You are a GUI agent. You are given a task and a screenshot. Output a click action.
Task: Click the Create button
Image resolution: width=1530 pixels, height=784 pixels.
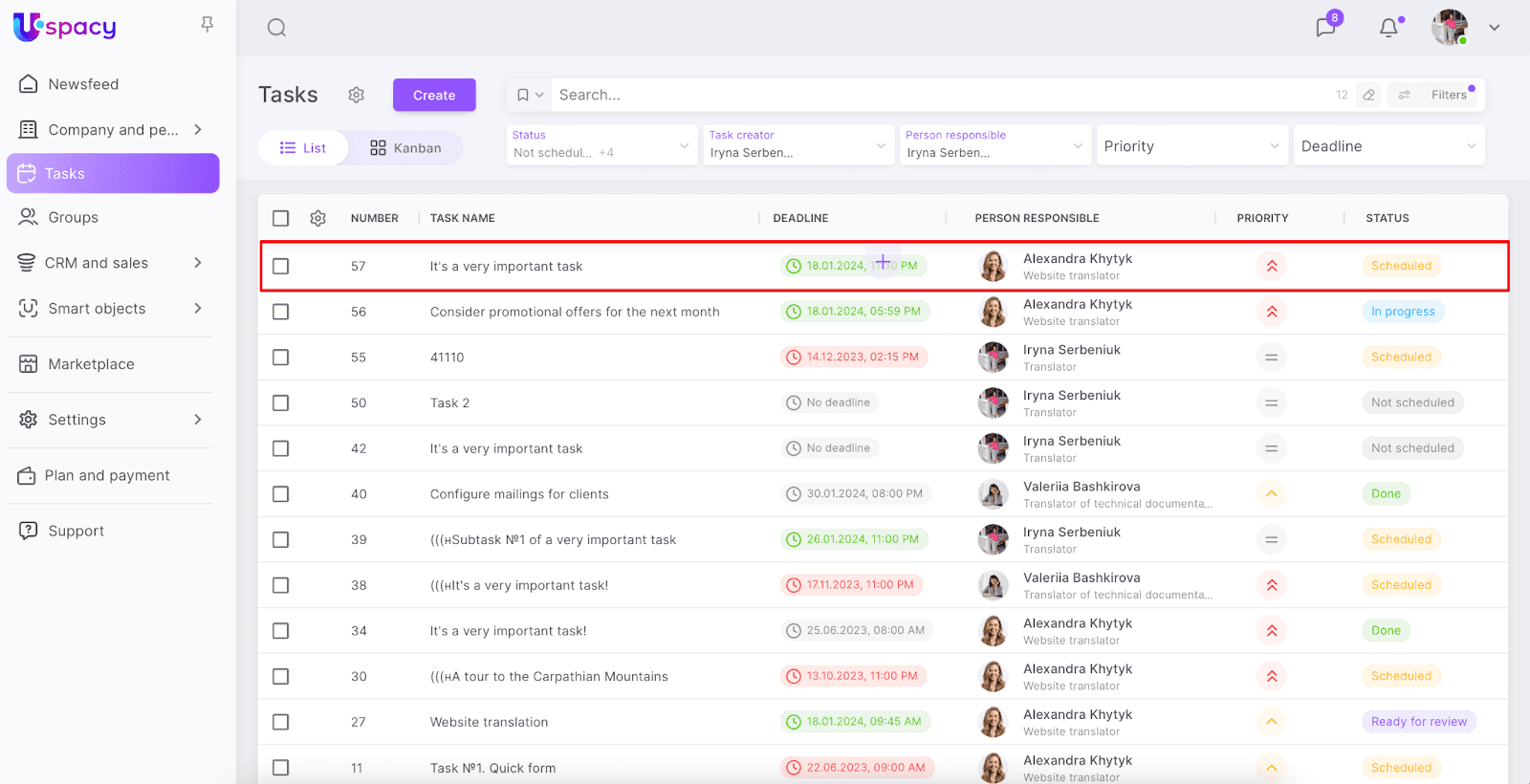click(434, 95)
